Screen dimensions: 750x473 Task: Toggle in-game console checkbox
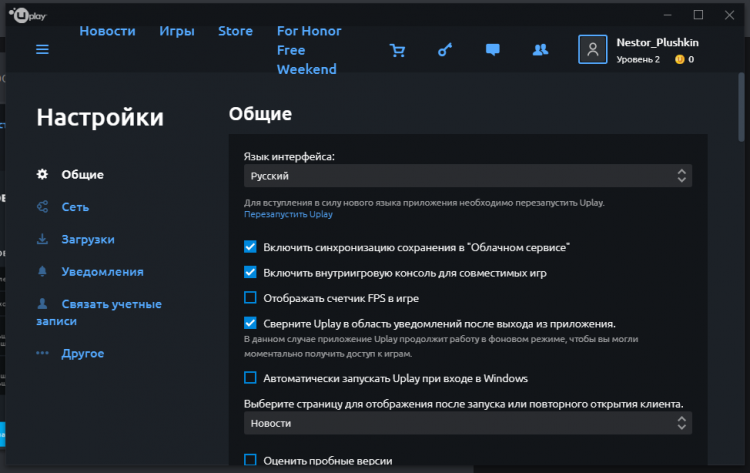(250, 272)
